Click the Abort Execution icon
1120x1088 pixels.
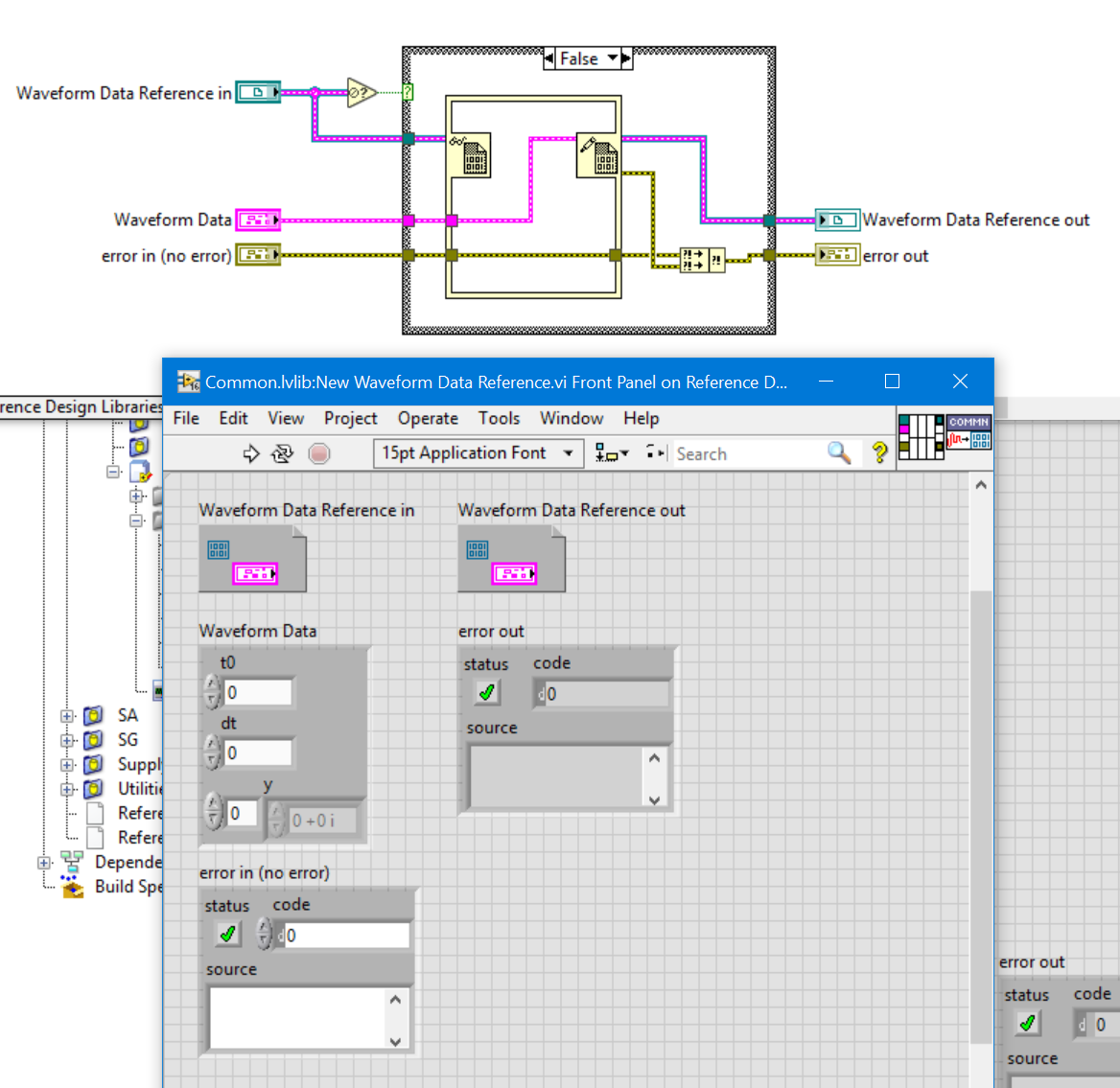pos(317,453)
